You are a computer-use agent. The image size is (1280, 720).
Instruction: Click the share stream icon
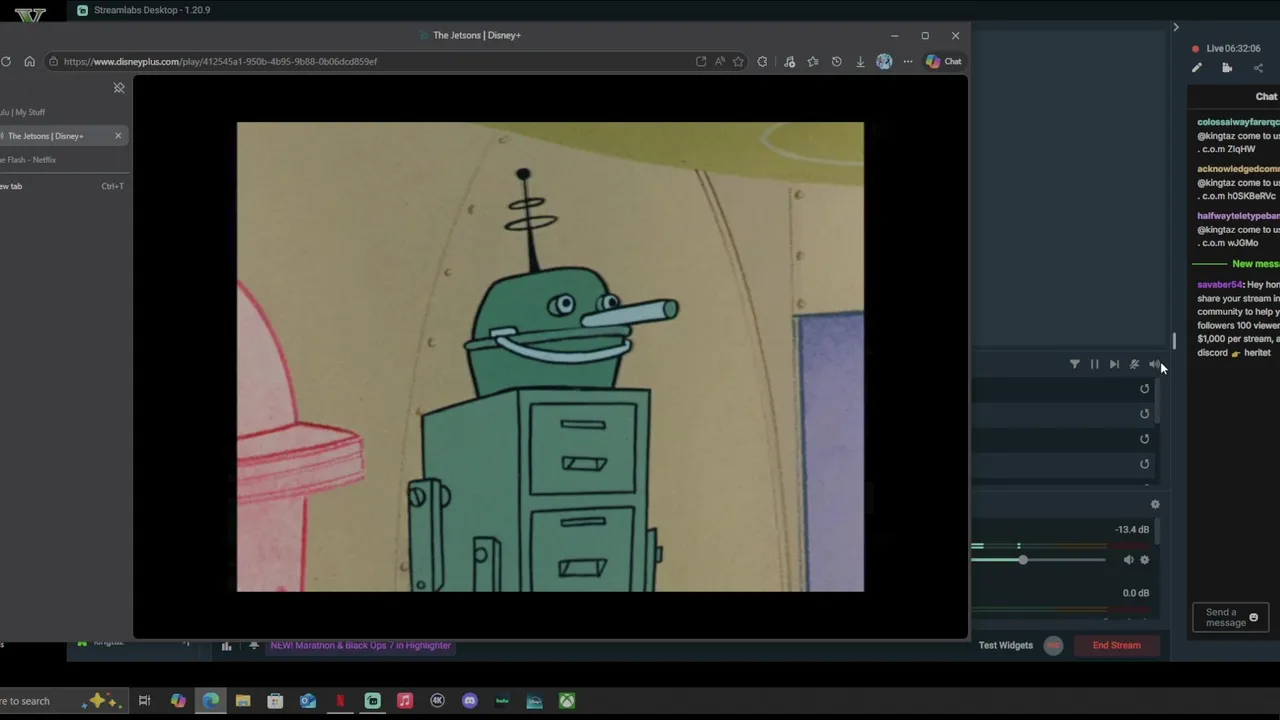click(x=1258, y=68)
